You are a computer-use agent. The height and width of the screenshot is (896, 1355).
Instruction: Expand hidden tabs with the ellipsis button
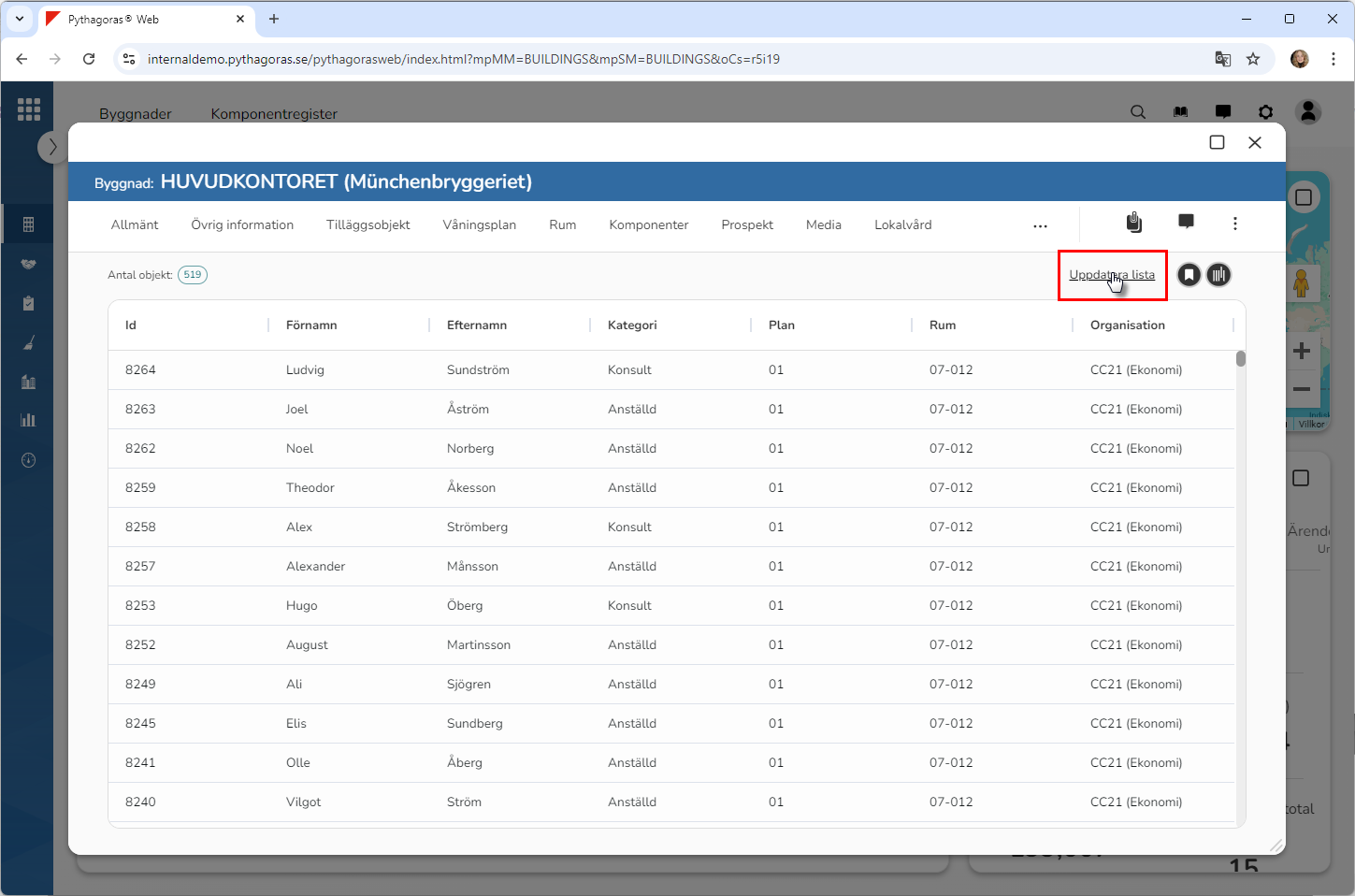tap(1040, 225)
